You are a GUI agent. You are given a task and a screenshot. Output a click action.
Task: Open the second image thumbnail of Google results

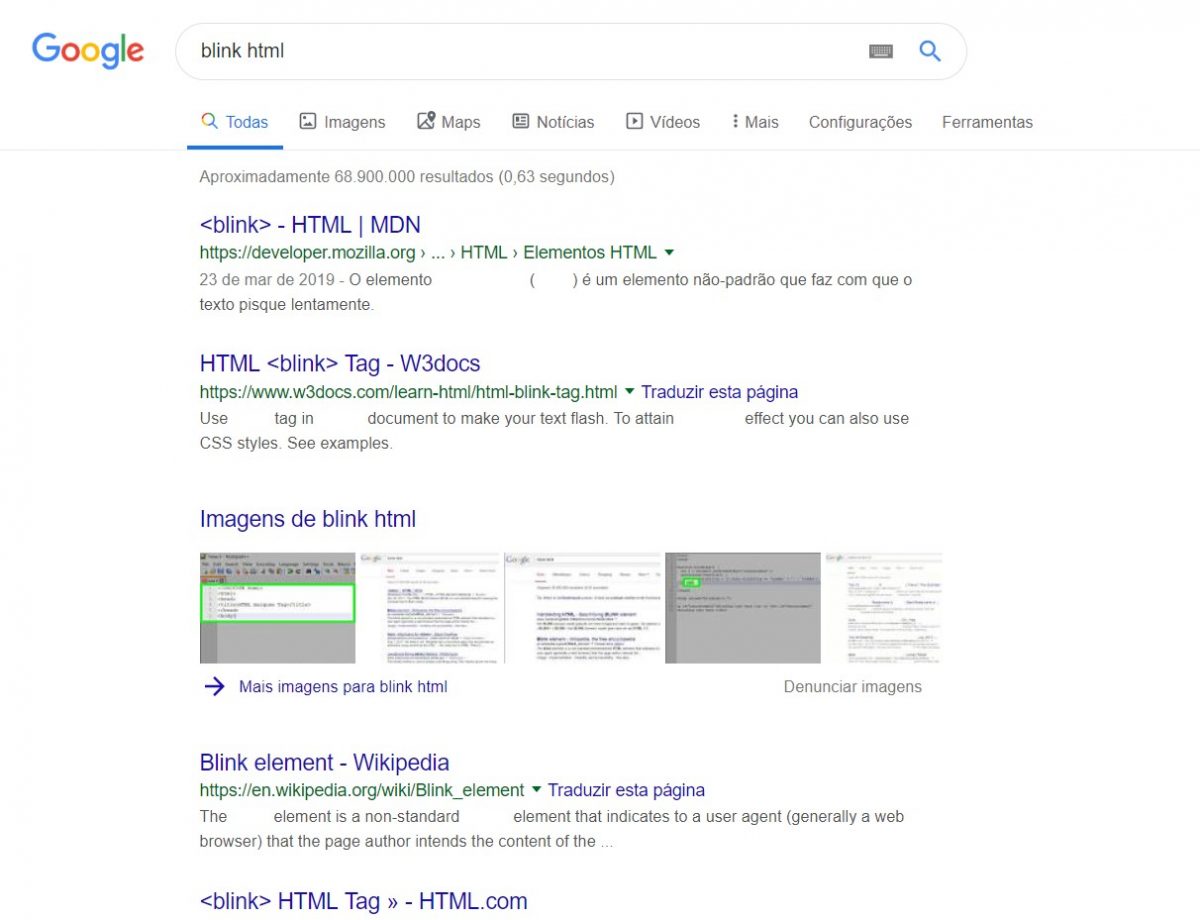tap(429, 607)
